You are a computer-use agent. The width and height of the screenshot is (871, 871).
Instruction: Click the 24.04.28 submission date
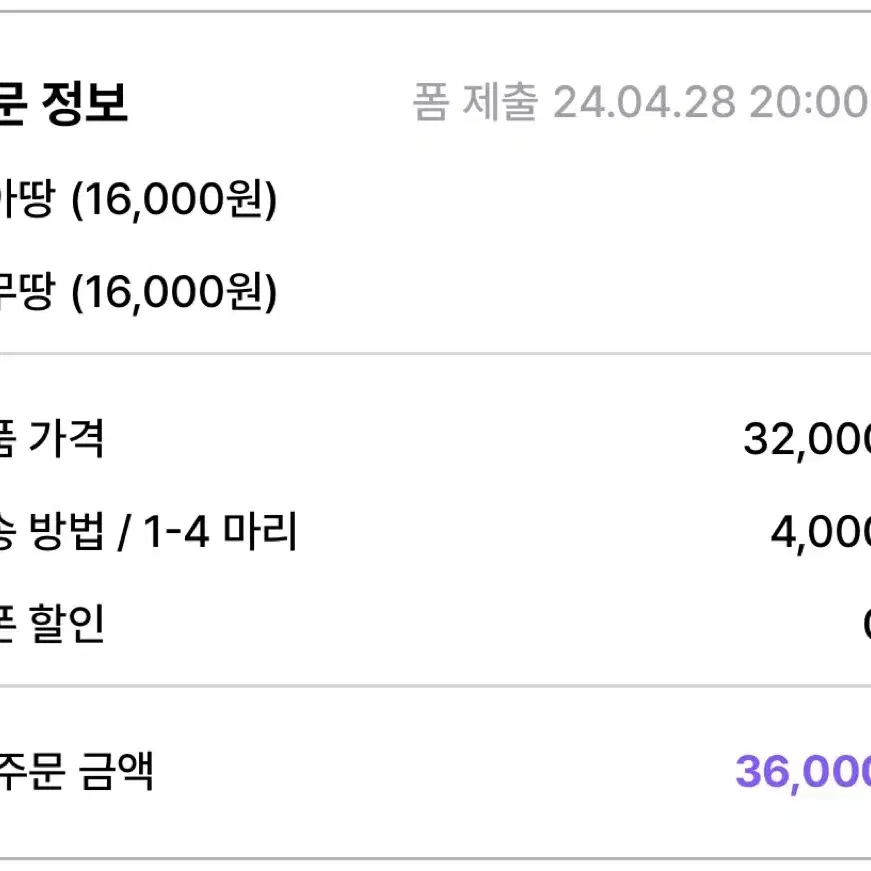[x=644, y=103]
